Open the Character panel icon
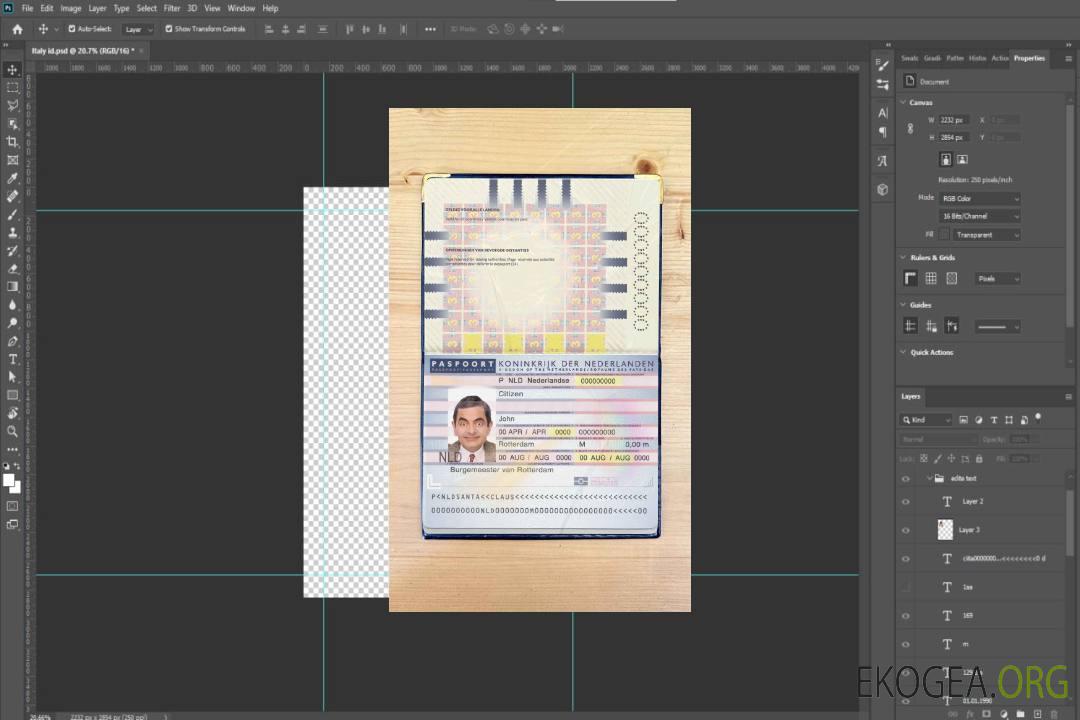This screenshot has height=720, width=1080. click(x=883, y=112)
